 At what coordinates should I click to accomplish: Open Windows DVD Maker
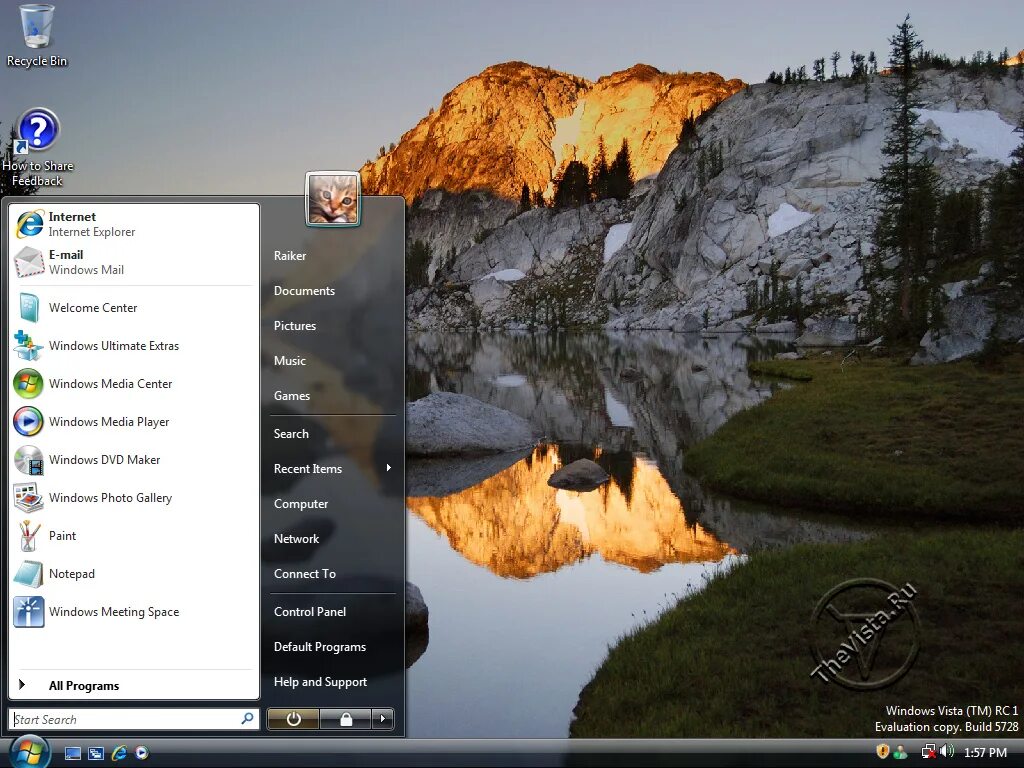tap(134, 459)
